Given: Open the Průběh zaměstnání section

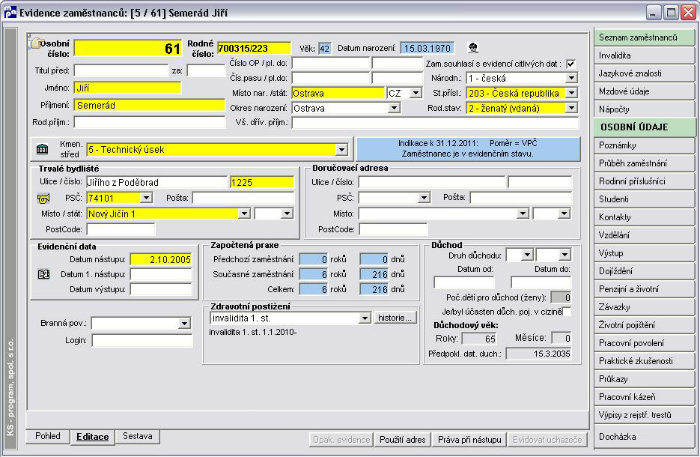Looking at the screenshot, I should [644, 163].
